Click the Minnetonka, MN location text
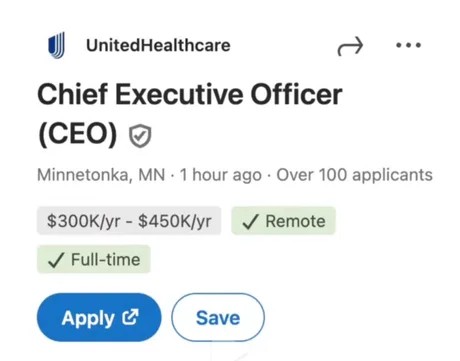Viewport: 460px width, 361px height. (x=101, y=175)
